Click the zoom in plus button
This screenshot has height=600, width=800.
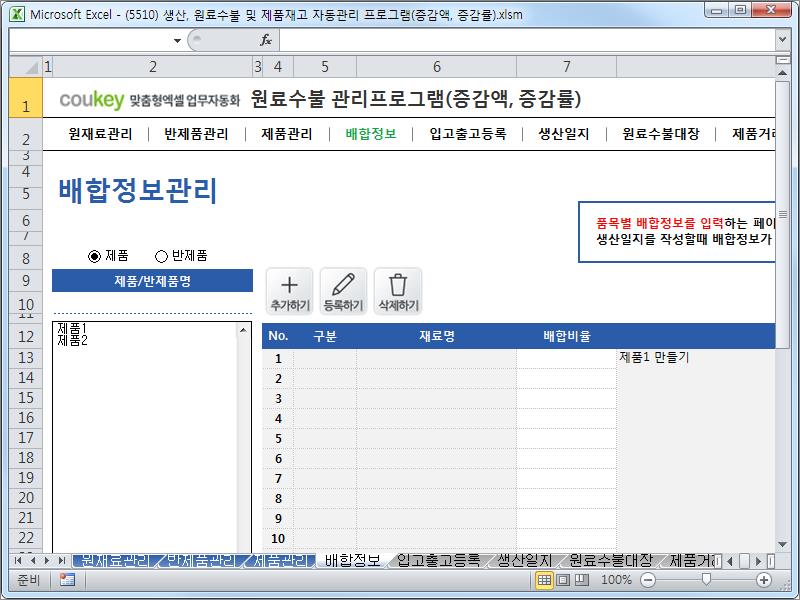(x=764, y=580)
